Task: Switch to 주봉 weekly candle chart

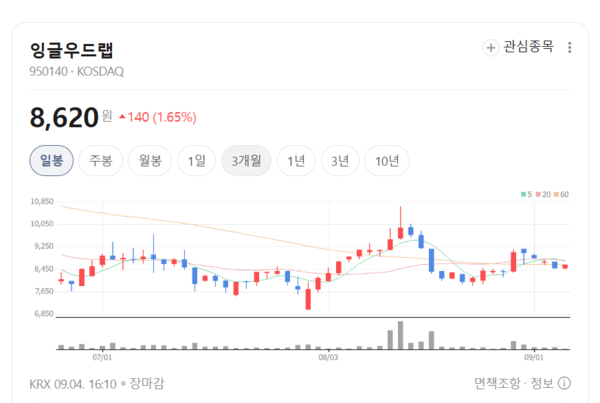Action: coord(101,161)
